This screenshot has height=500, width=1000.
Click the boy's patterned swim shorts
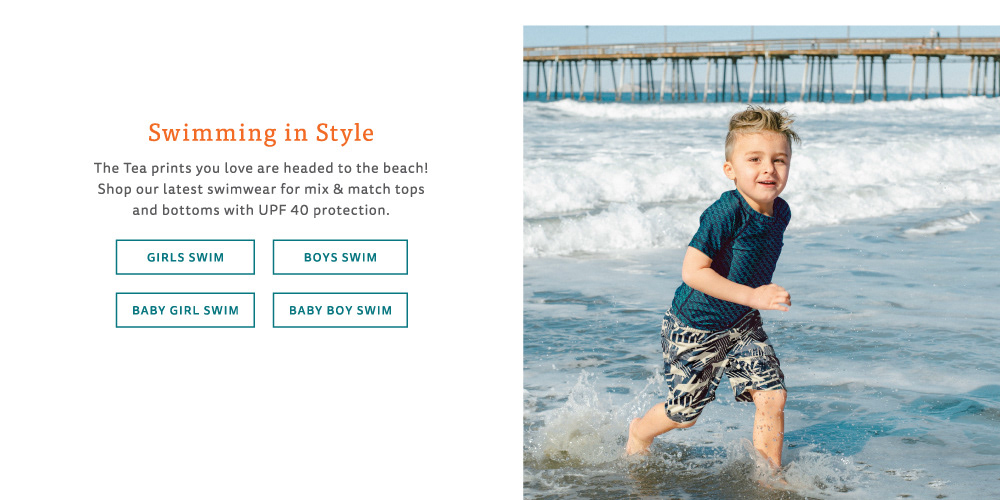[721, 362]
